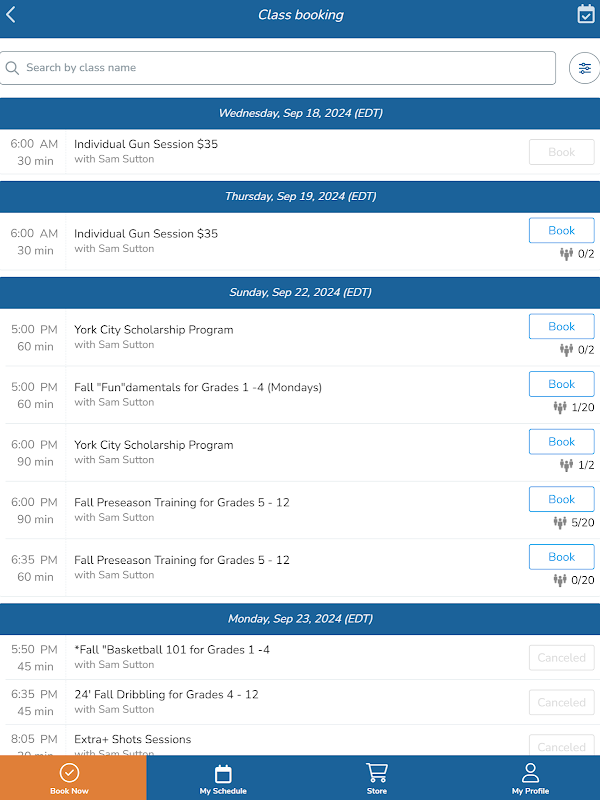Click the attendee icon beside 5/20
This screenshot has width=600, height=800.
pyautogui.click(x=560, y=522)
